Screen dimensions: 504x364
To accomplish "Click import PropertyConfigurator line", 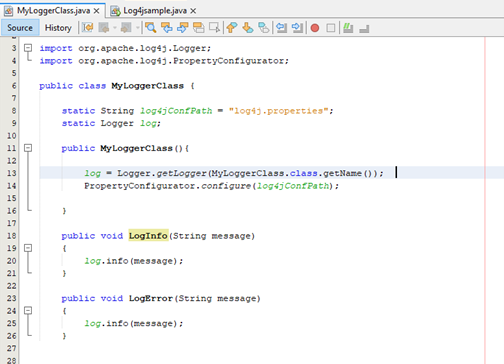I will 164,61.
